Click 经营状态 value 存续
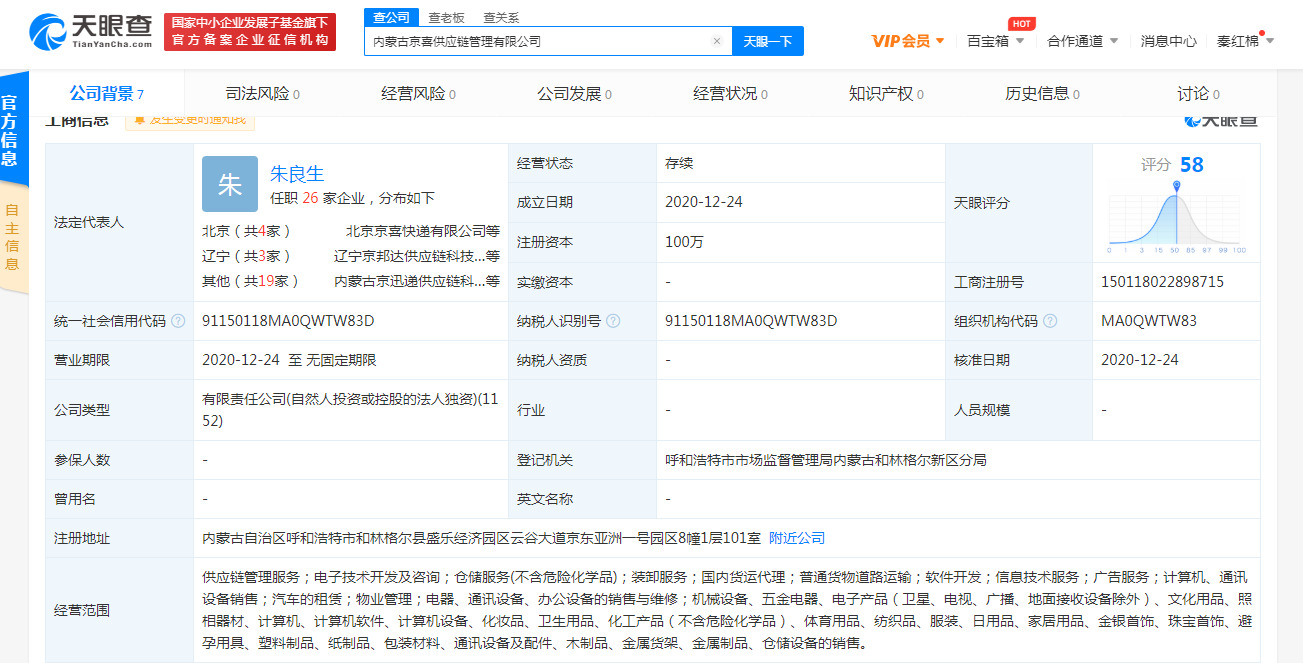The height and width of the screenshot is (663, 1303). click(679, 163)
